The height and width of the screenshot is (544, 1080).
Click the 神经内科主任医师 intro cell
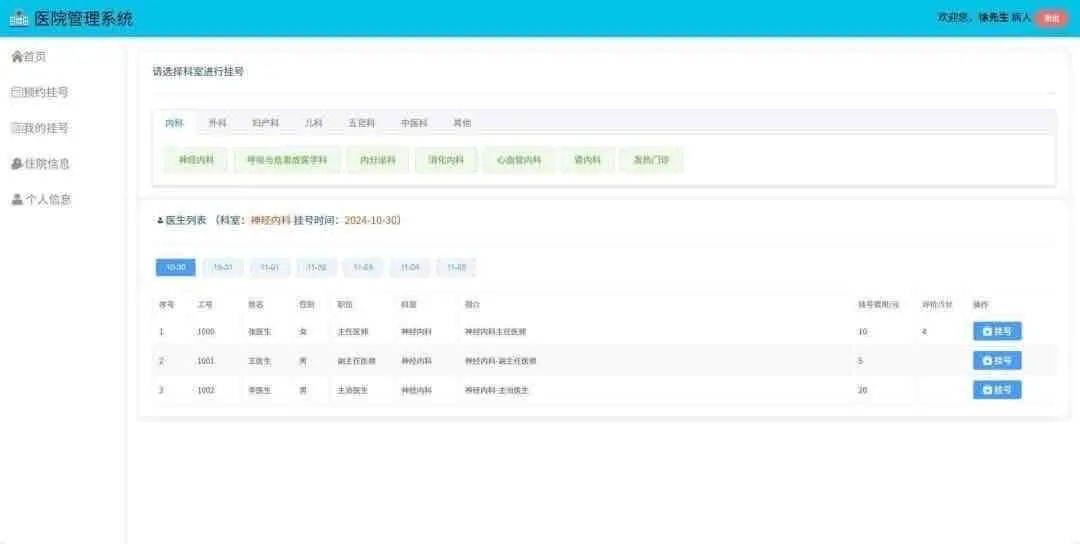click(x=495, y=332)
